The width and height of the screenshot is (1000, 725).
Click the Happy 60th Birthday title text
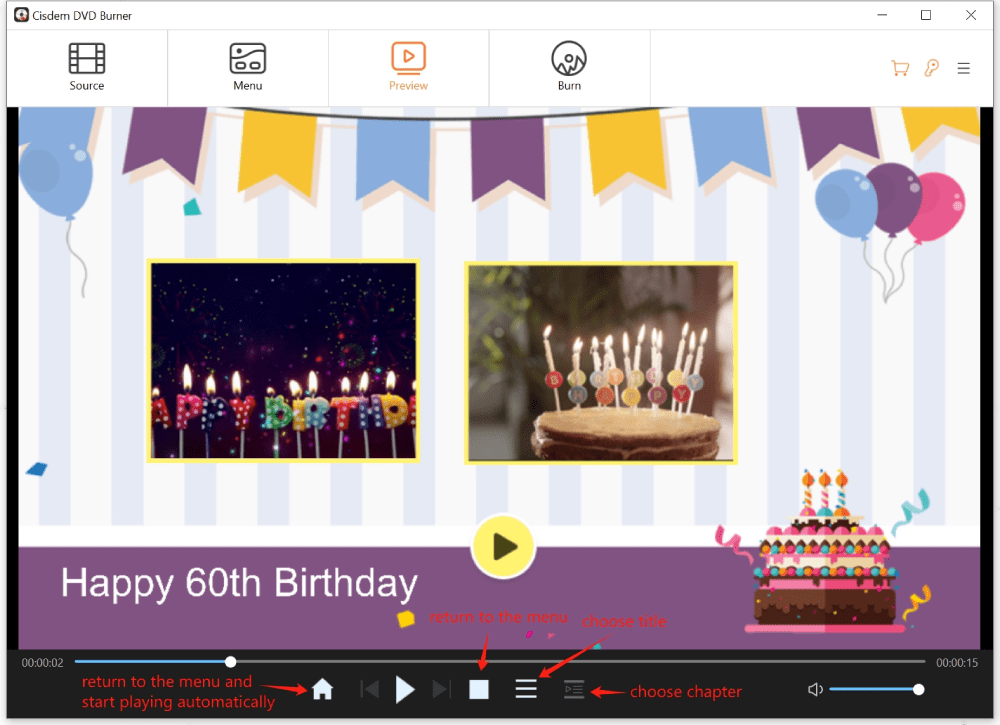(239, 583)
